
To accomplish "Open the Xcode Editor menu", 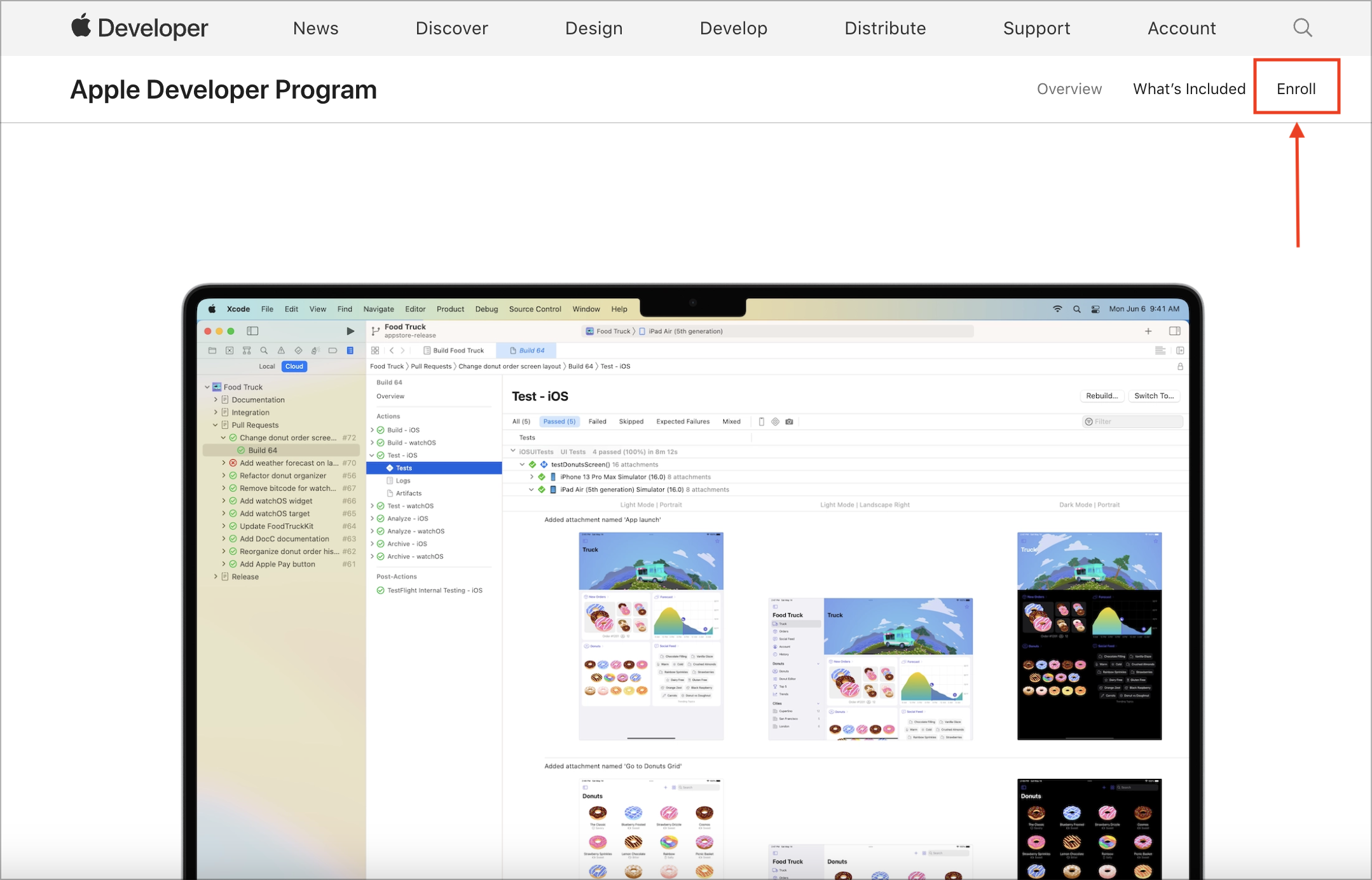I will click(x=415, y=309).
